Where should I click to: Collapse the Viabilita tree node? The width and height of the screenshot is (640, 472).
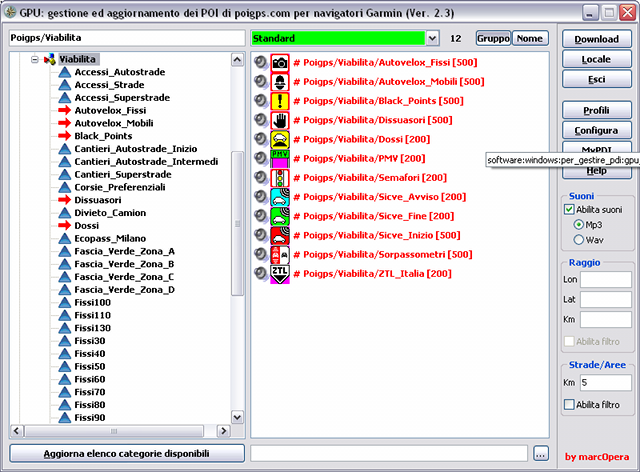[34, 60]
